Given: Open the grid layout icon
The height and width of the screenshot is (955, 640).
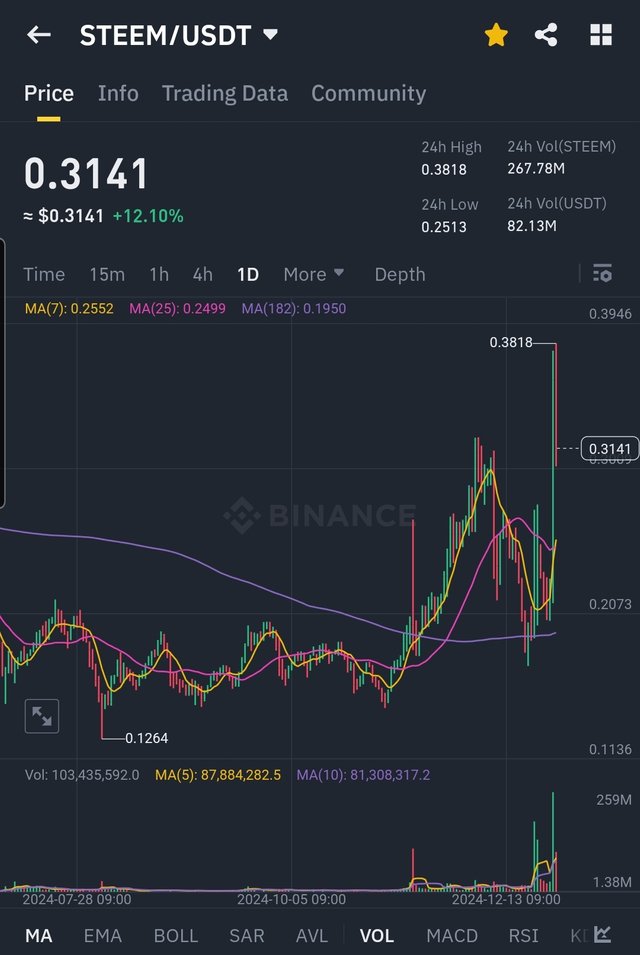Looking at the screenshot, I should click(x=600, y=35).
